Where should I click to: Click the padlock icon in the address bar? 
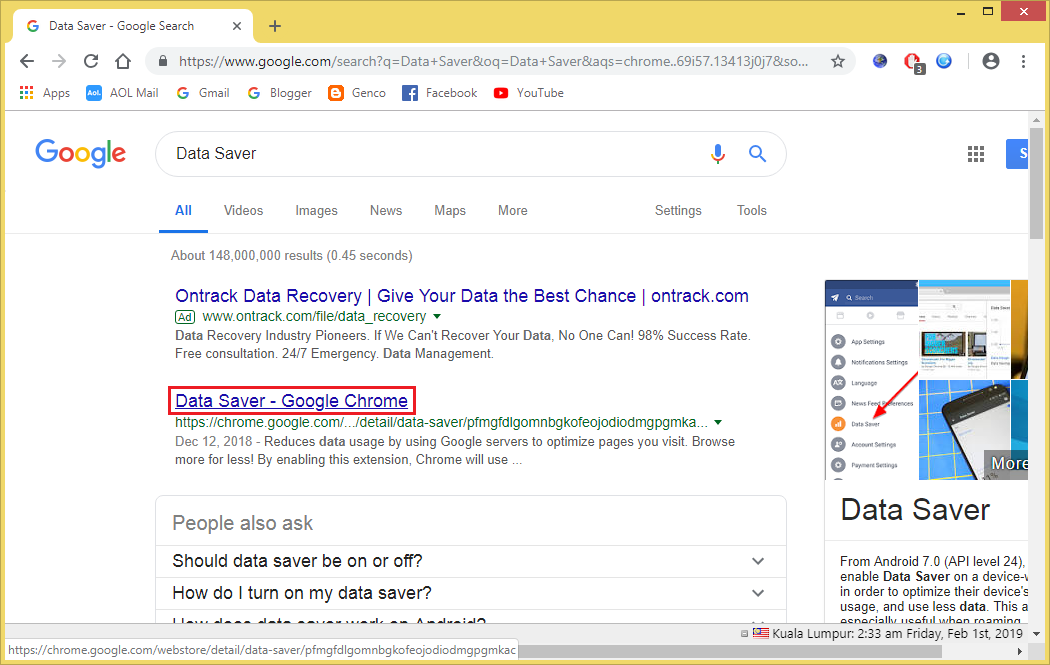162,61
